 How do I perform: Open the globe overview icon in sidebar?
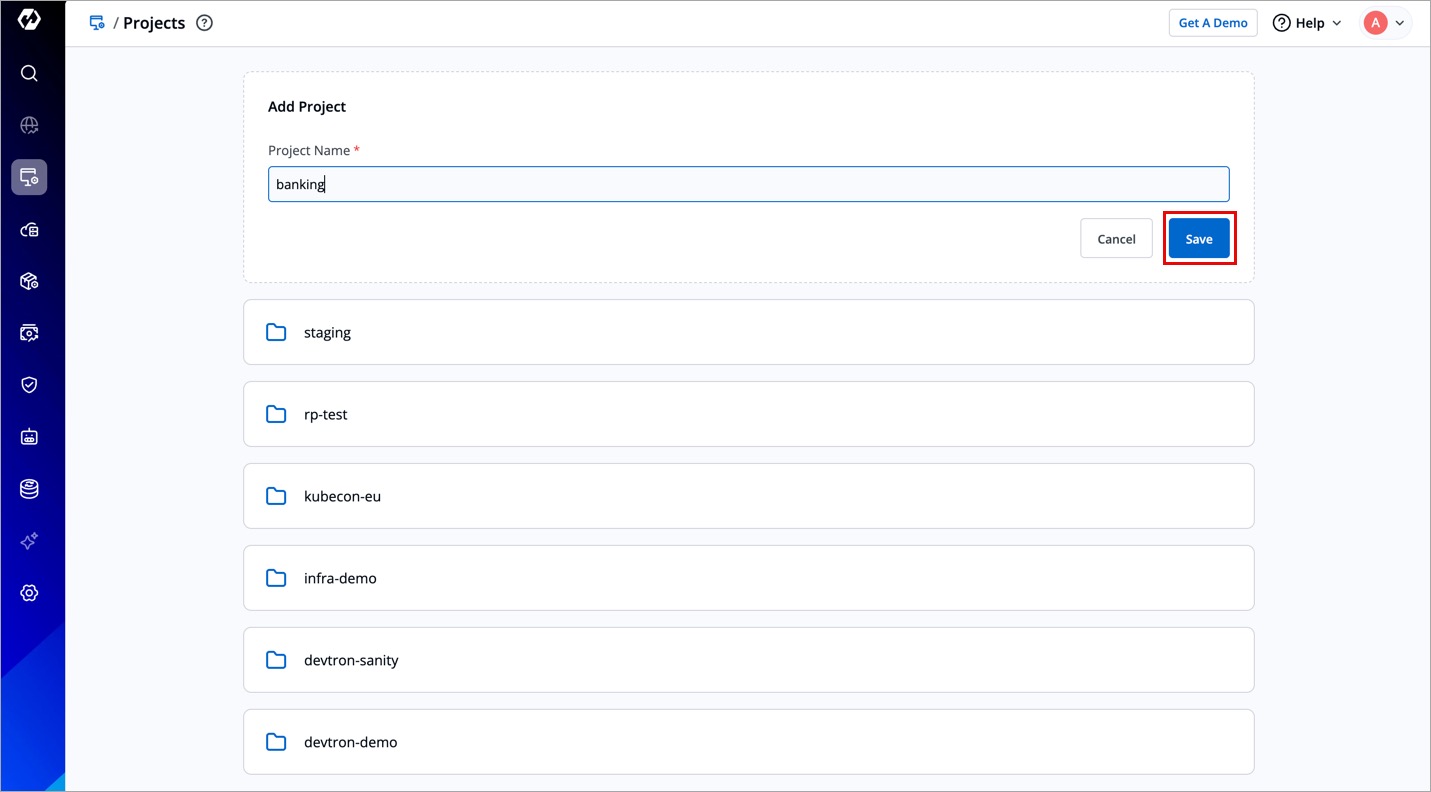(29, 125)
